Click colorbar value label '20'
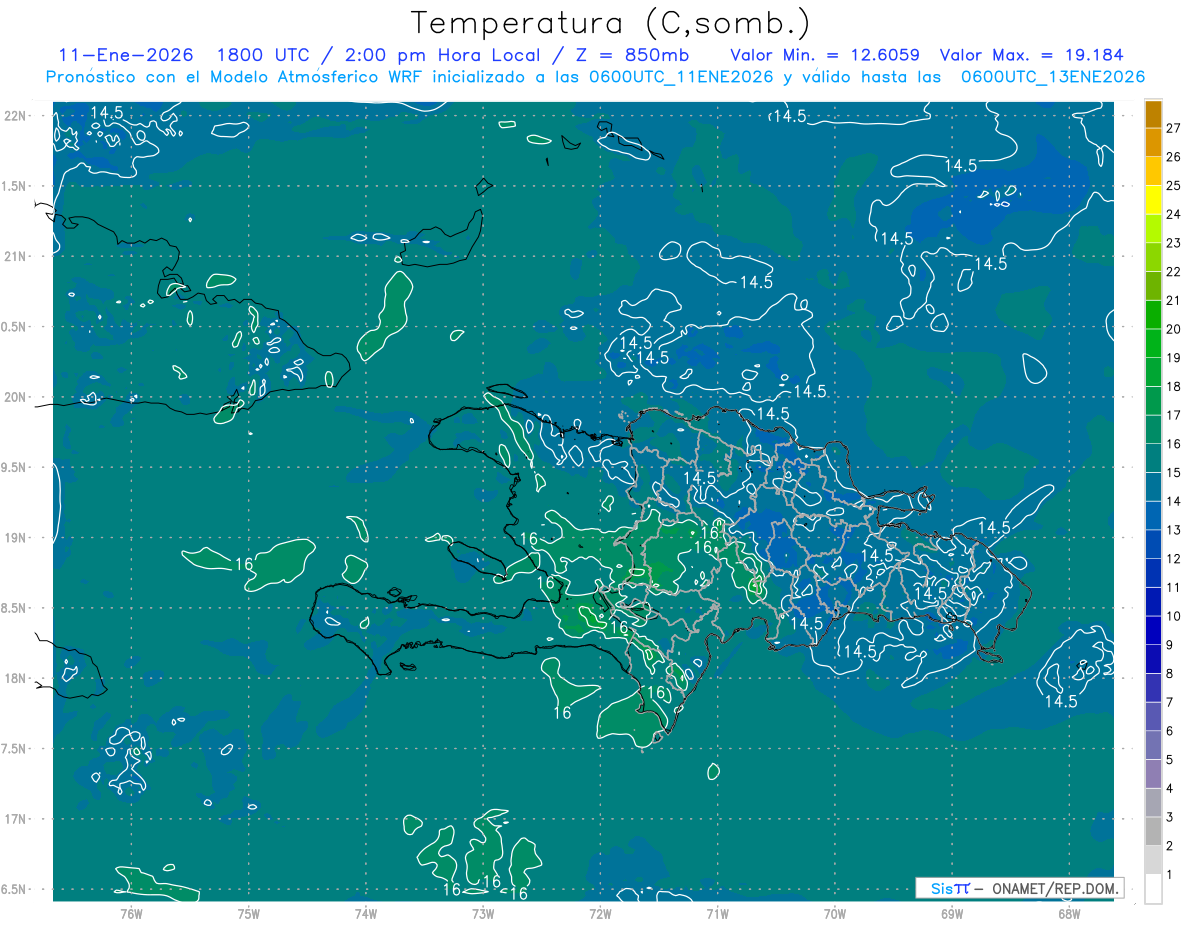The image size is (1200, 927). click(1173, 329)
